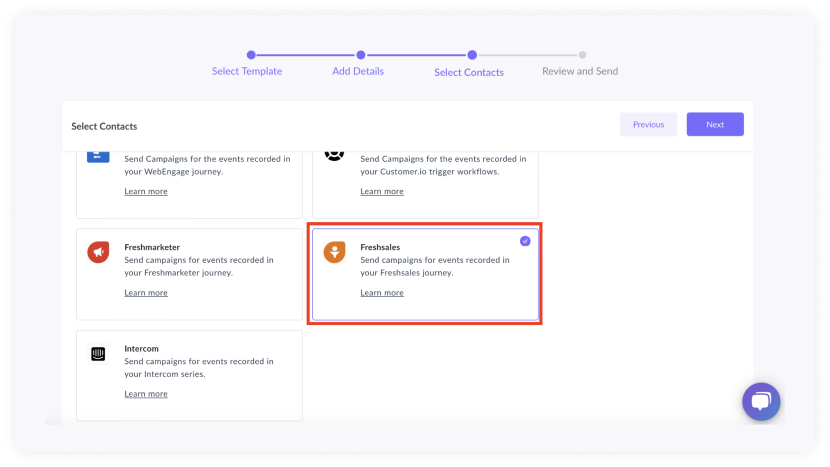Click the orange Freshsales icon

coord(335,252)
